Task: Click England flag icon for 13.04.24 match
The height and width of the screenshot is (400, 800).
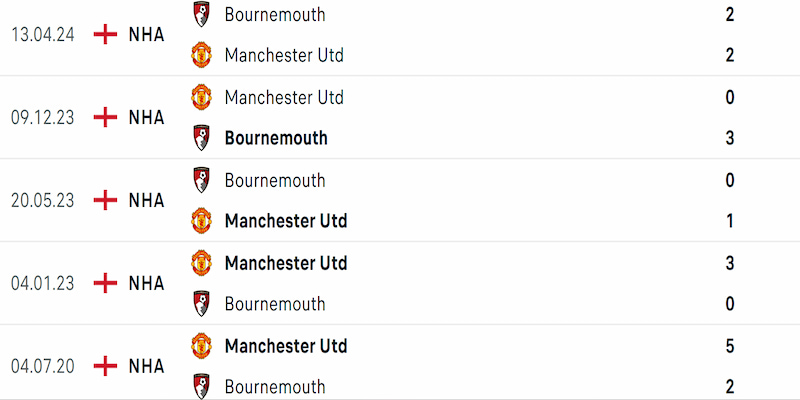Action: [106, 35]
